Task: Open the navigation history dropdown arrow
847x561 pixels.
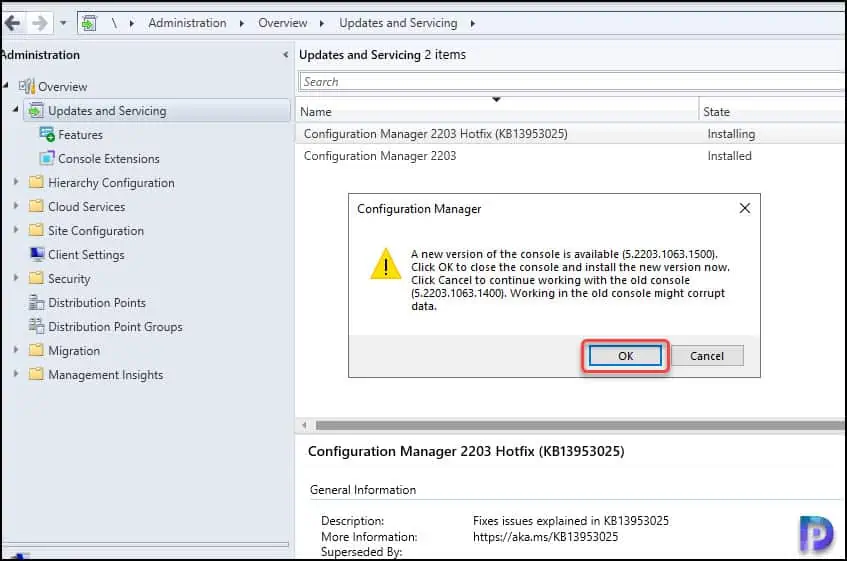Action: click(63, 23)
